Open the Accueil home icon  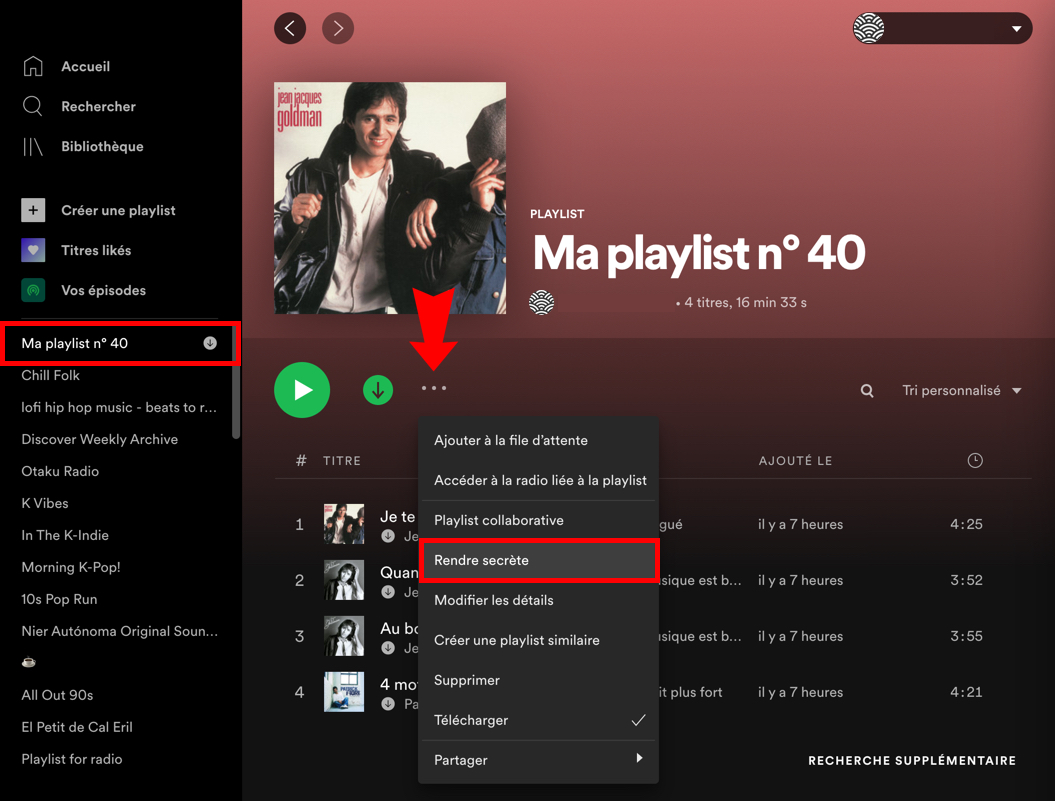point(34,66)
